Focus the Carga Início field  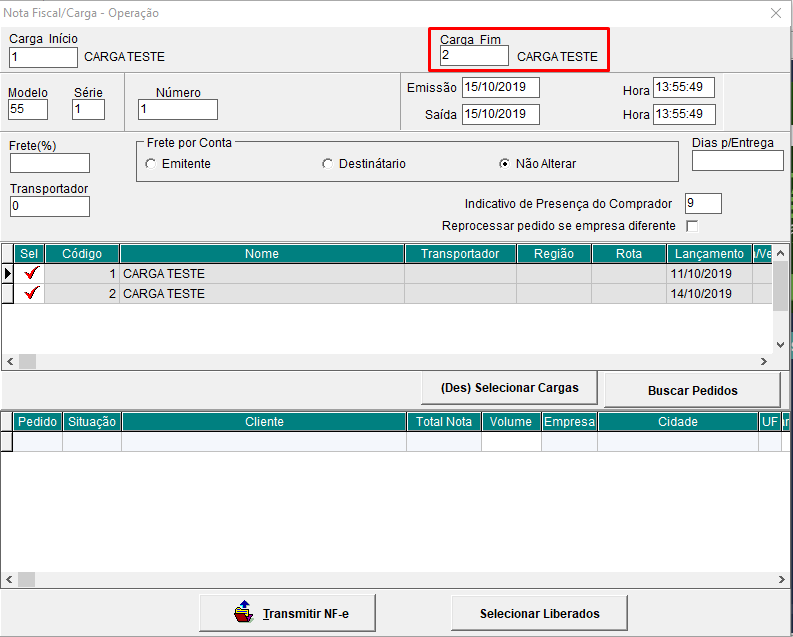tap(42, 57)
